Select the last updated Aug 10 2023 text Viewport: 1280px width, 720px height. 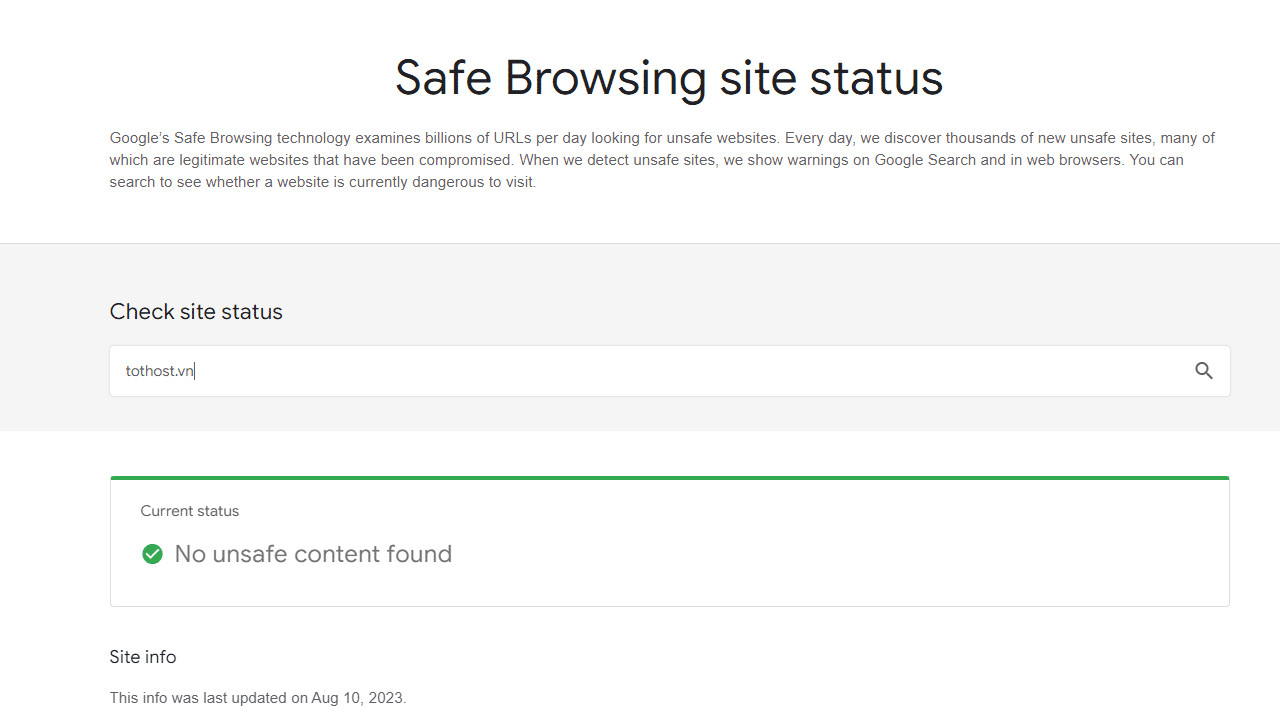click(x=258, y=697)
